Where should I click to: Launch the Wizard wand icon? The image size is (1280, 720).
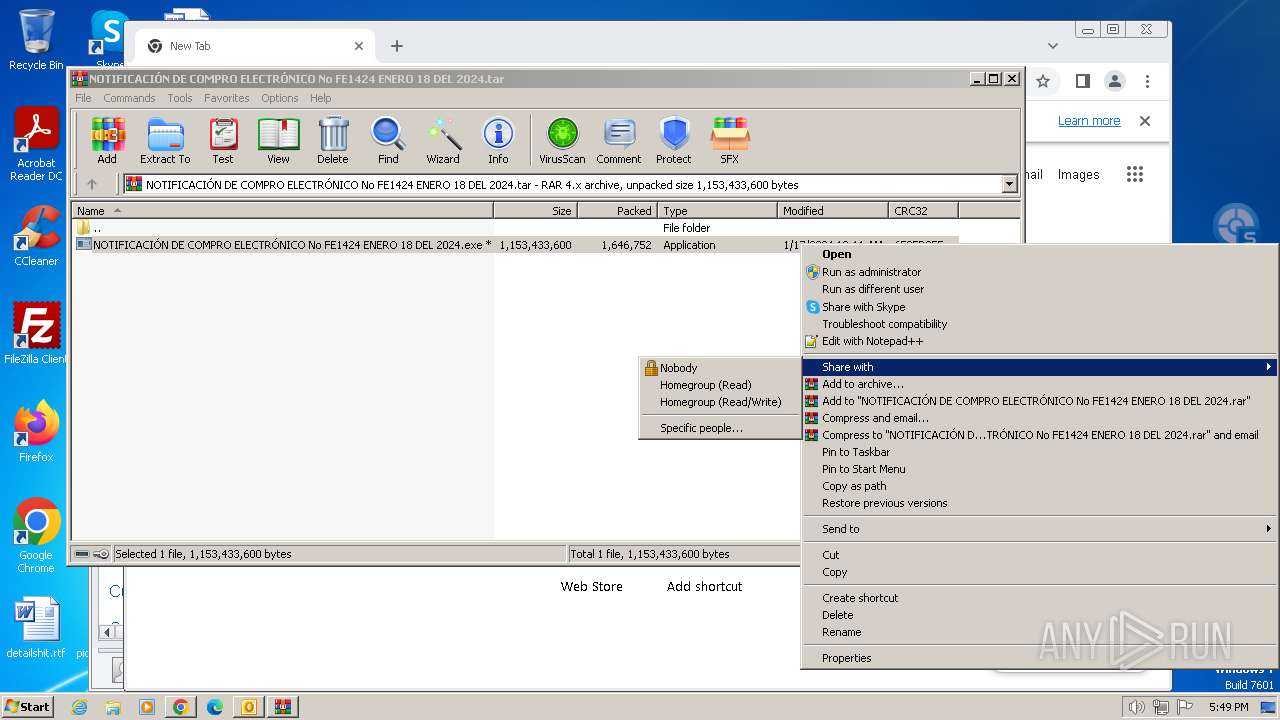tap(443, 140)
